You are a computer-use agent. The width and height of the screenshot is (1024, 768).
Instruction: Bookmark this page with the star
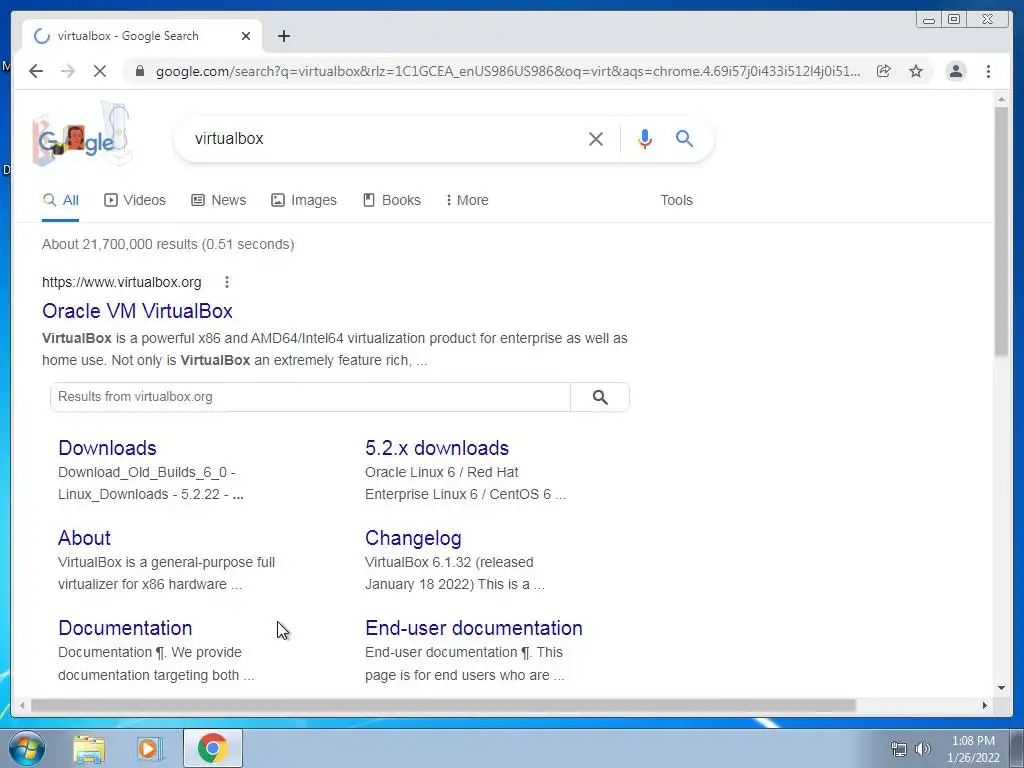pos(916,71)
